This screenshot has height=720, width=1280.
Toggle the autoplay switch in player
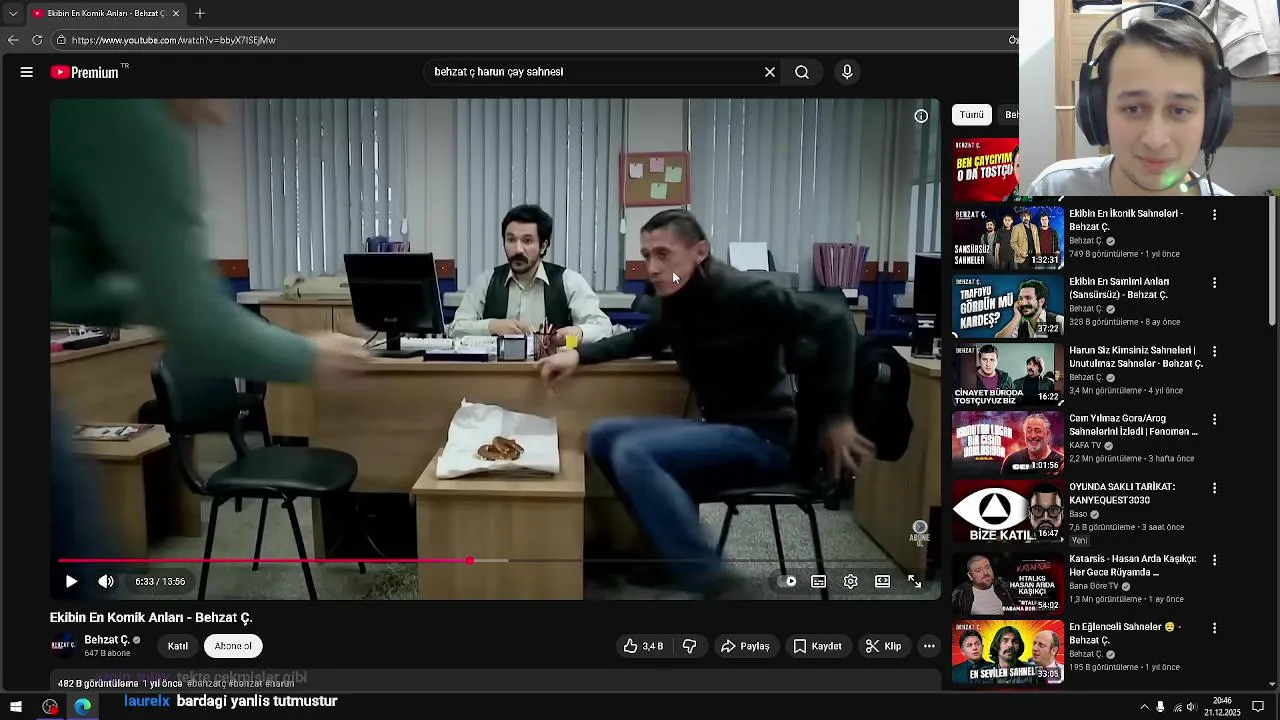pyautogui.click(x=788, y=581)
